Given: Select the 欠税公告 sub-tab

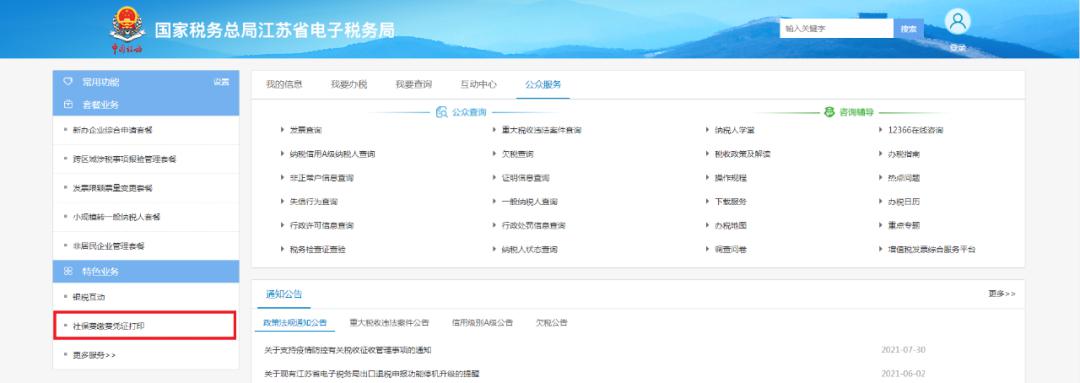Looking at the screenshot, I should point(552,322).
